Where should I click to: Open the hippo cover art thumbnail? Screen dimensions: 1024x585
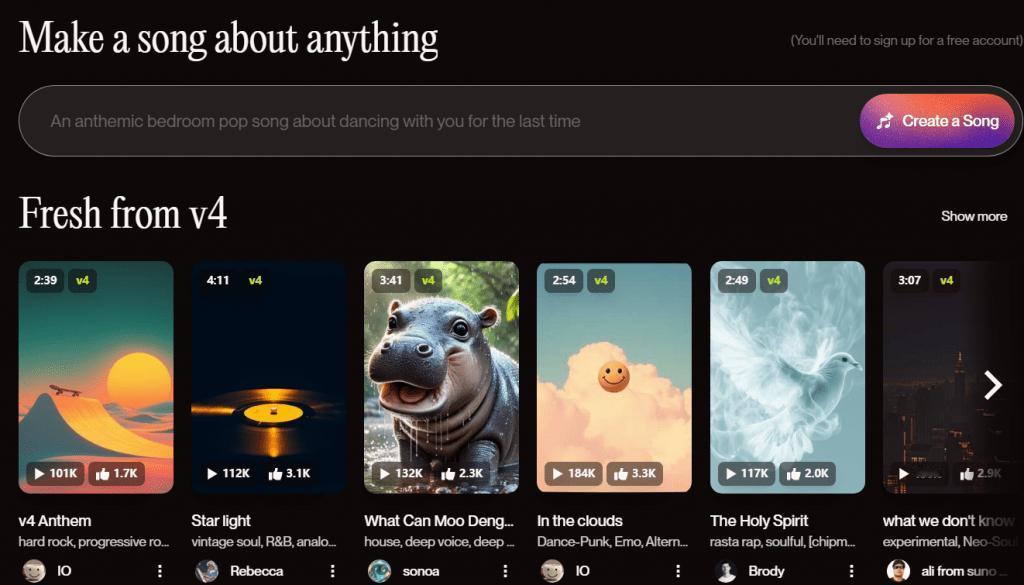point(441,377)
